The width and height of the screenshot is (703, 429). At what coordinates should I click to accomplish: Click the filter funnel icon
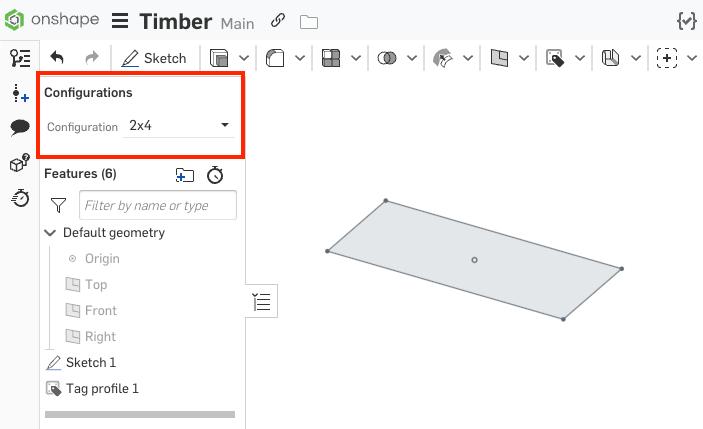[x=59, y=206]
